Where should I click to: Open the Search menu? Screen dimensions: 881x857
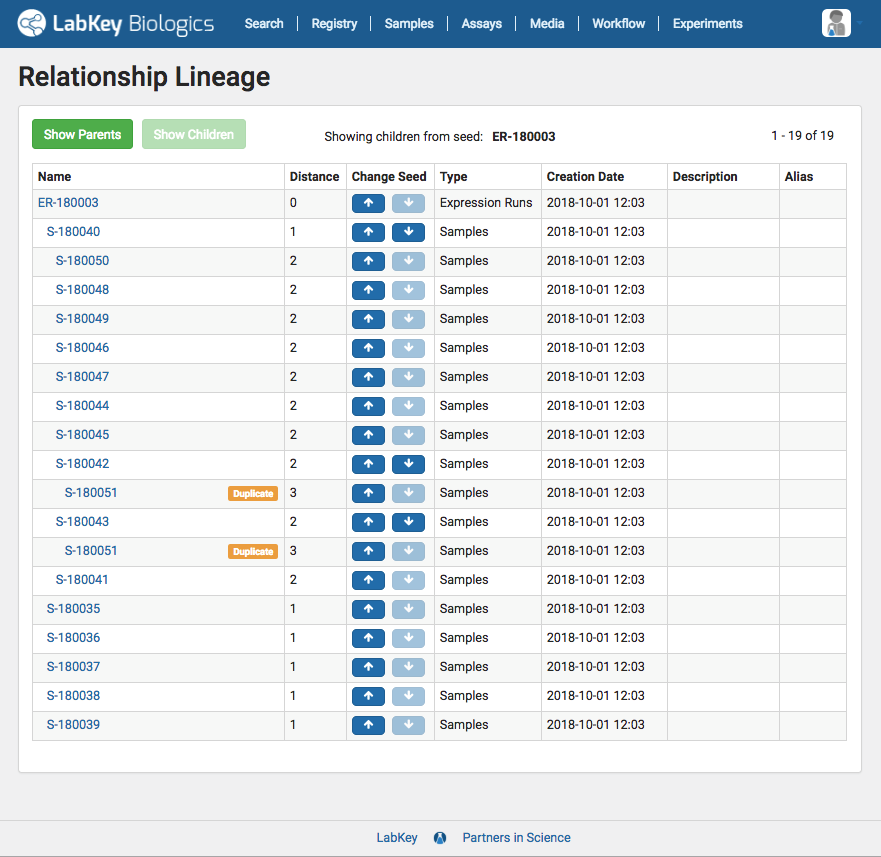click(x=264, y=24)
